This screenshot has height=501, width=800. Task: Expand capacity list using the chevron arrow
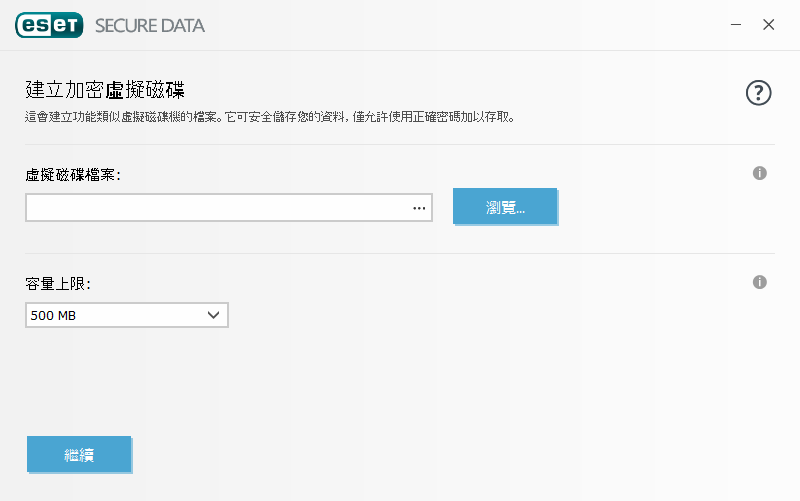tap(213, 315)
